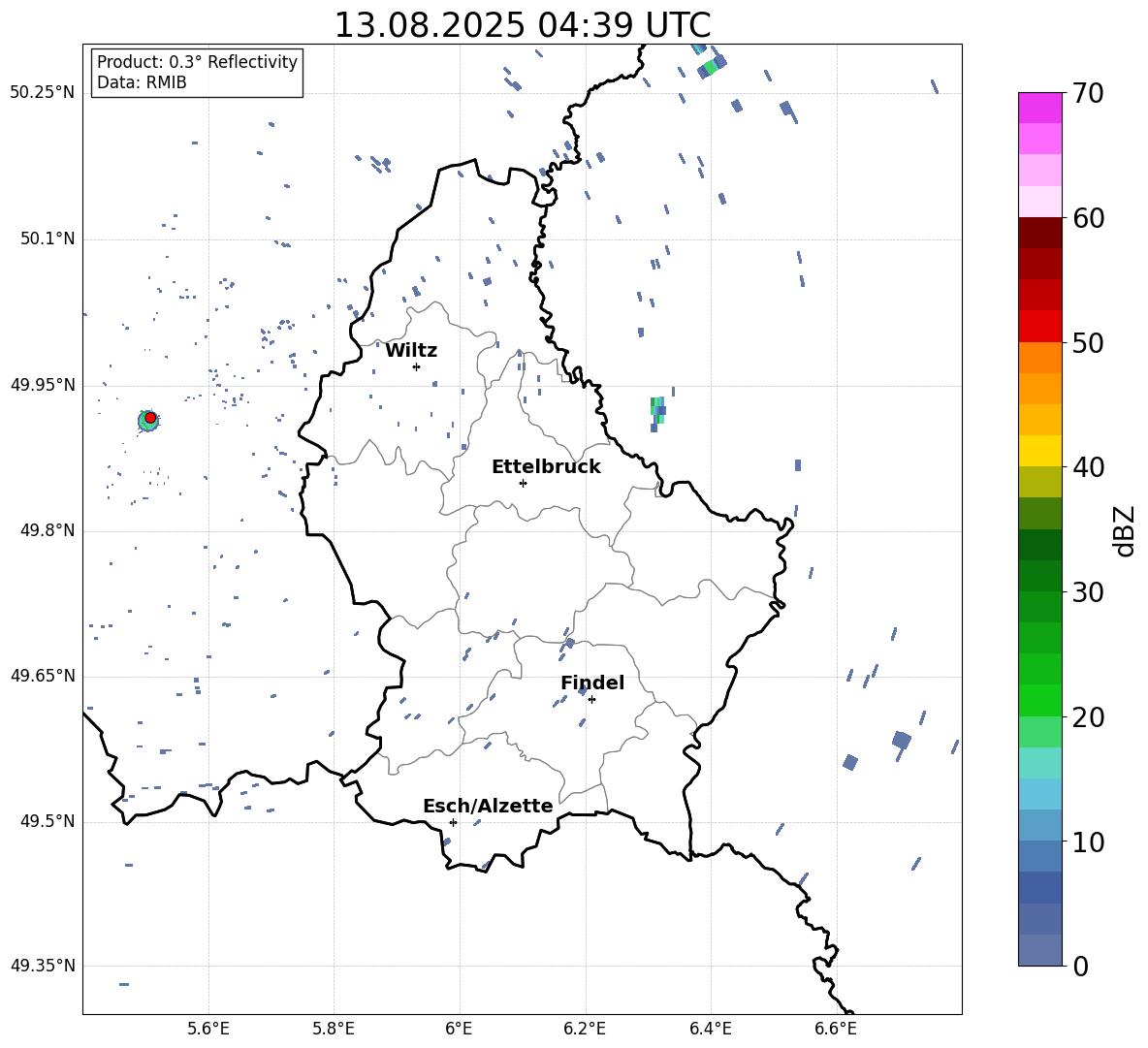Click the 49.35°N latitude label
This screenshot has width=1148, height=1048.
tap(42, 966)
